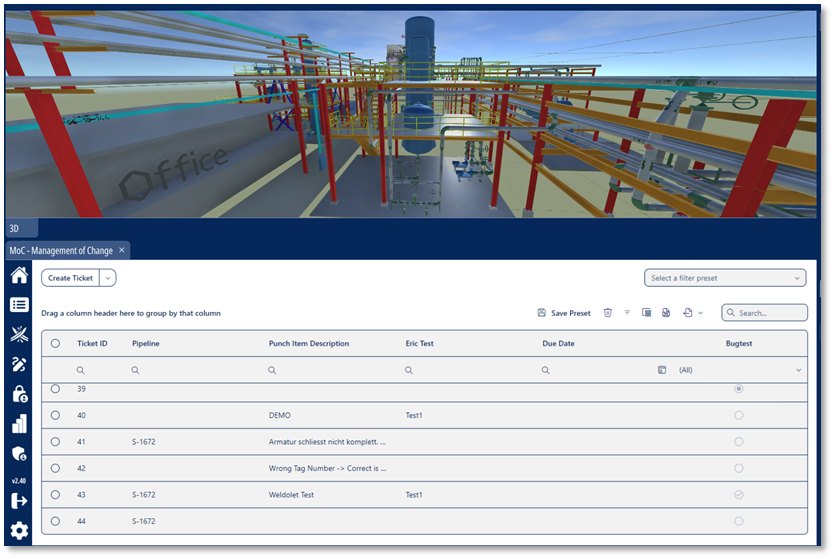Open the list view icon in the sidebar

coord(19,304)
